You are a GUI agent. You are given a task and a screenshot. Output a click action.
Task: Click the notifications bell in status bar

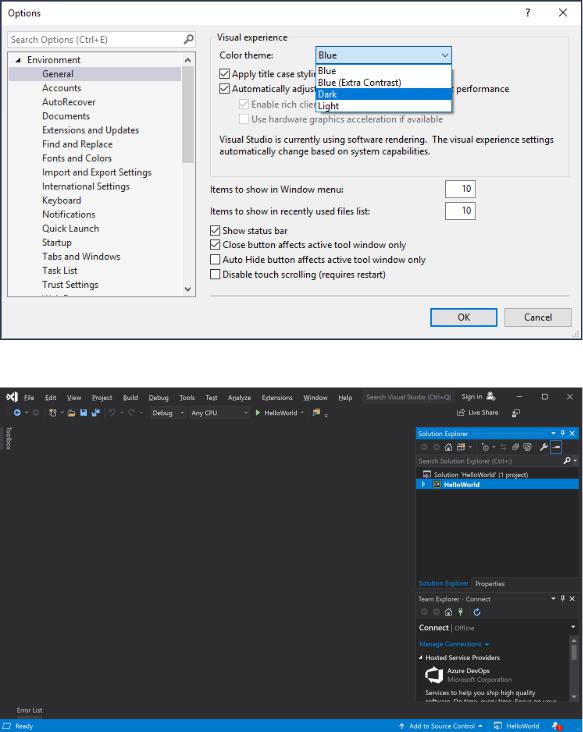point(557,726)
